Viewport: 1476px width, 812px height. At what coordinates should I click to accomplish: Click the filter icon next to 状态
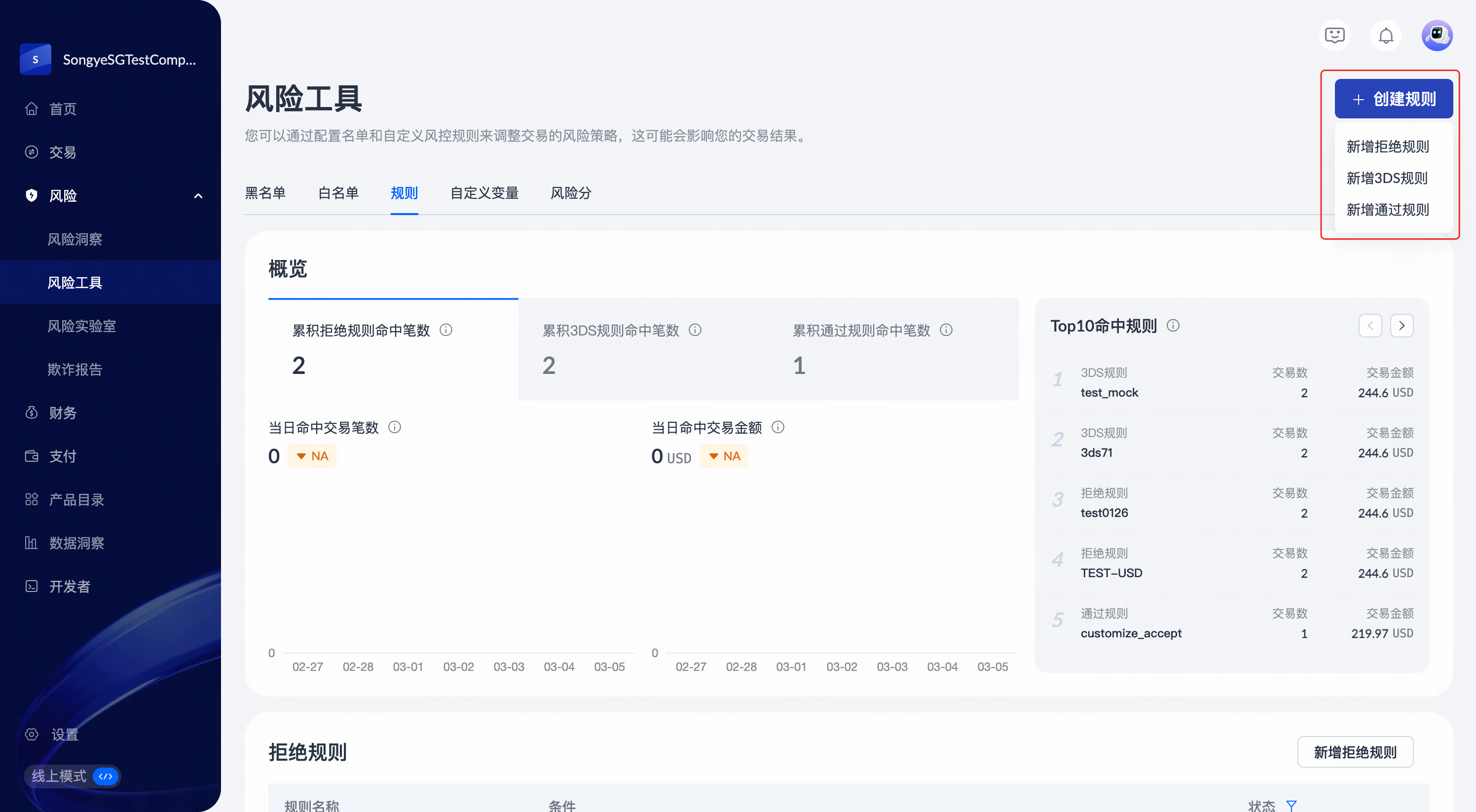pyautogui.click(x=1291, y=805)
